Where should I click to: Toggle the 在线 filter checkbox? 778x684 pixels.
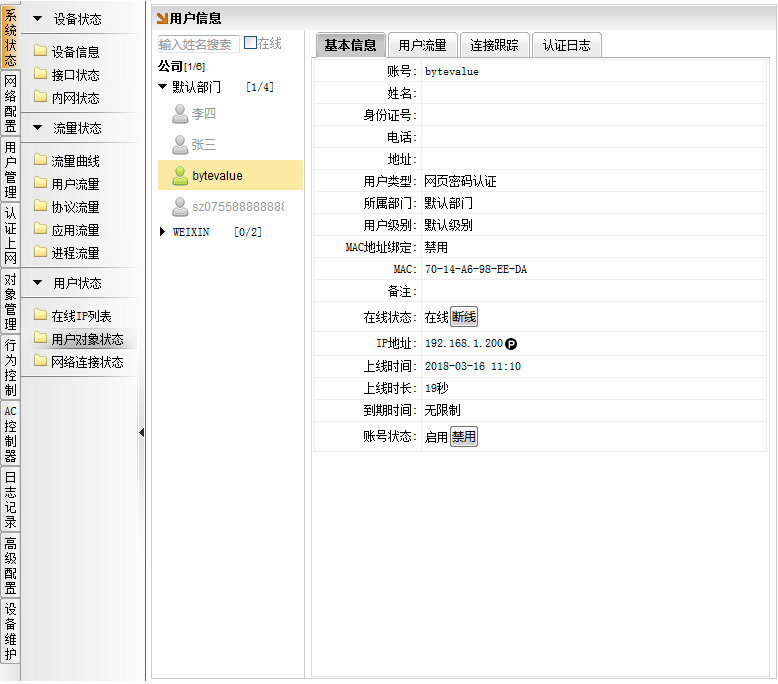[x=251, y=44]
